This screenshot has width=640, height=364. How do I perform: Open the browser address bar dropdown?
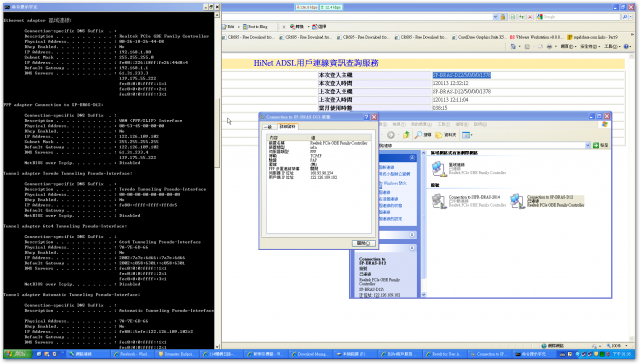[495, 17]
